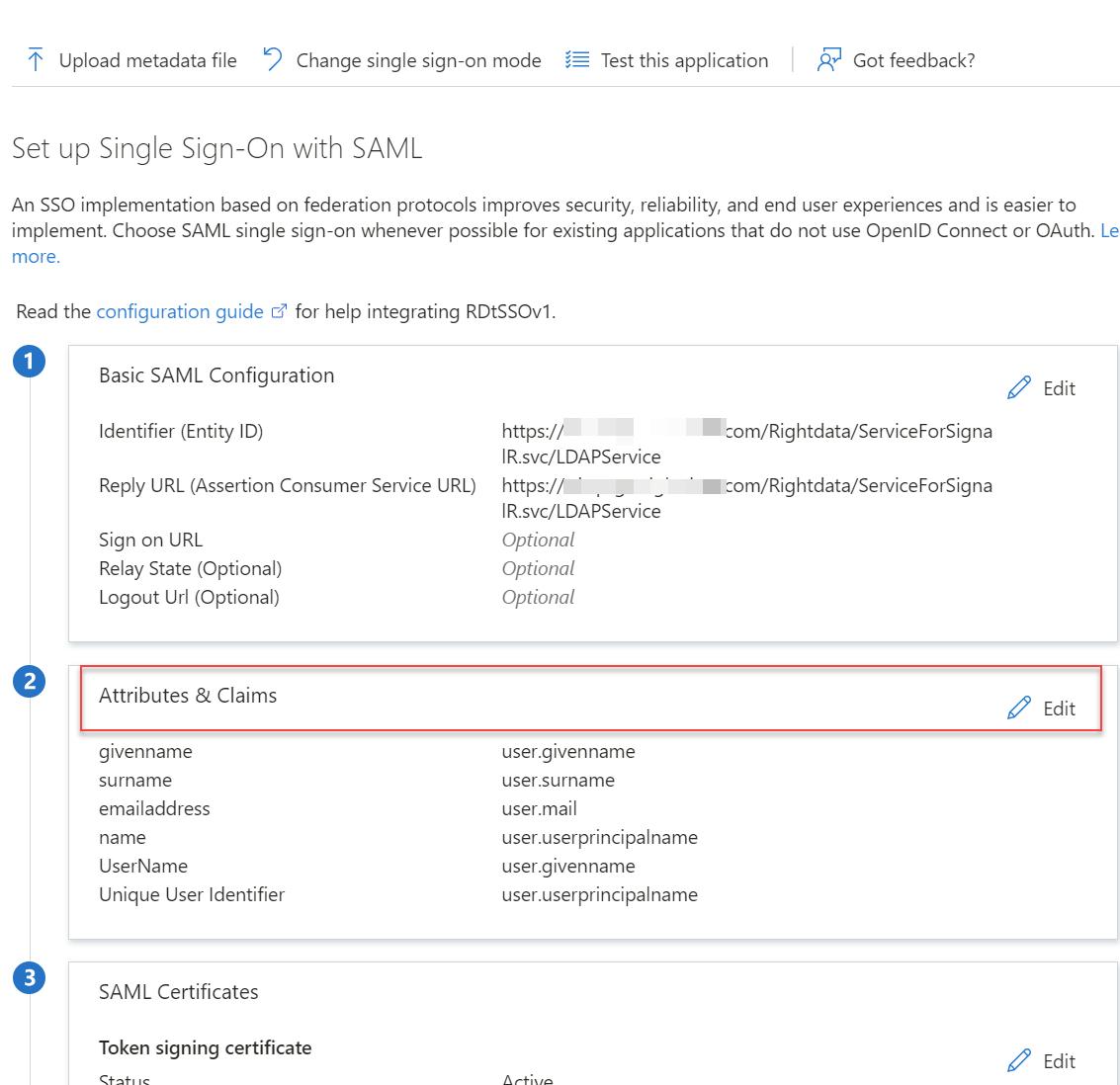Click the Token signing certificate label

pyautogui.click(x=205, y=1047)
